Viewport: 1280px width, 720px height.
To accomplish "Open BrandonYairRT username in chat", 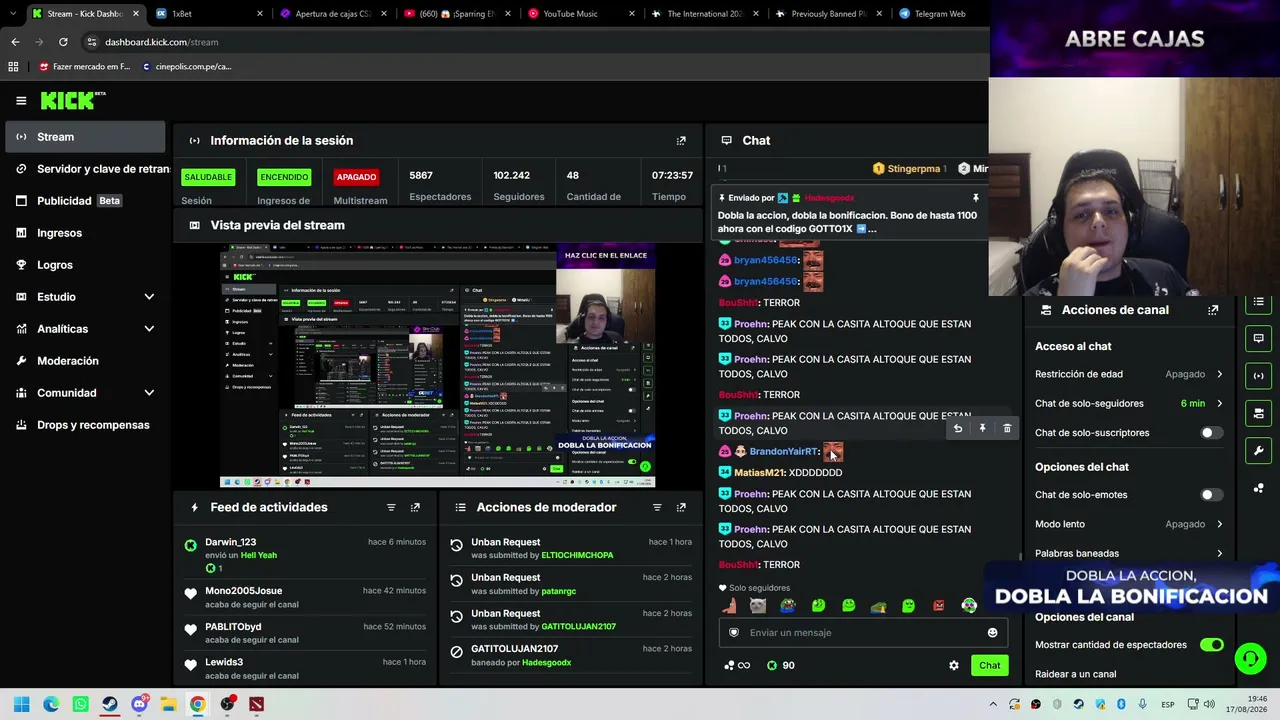I will click(783, 452).
